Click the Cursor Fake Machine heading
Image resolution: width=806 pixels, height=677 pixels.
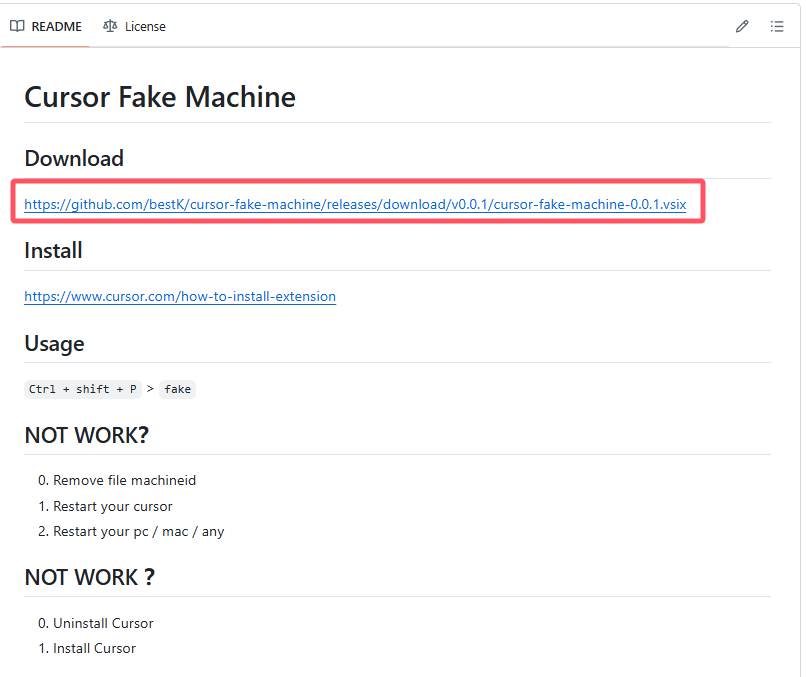pyautogui.click(x=160, y=97)
